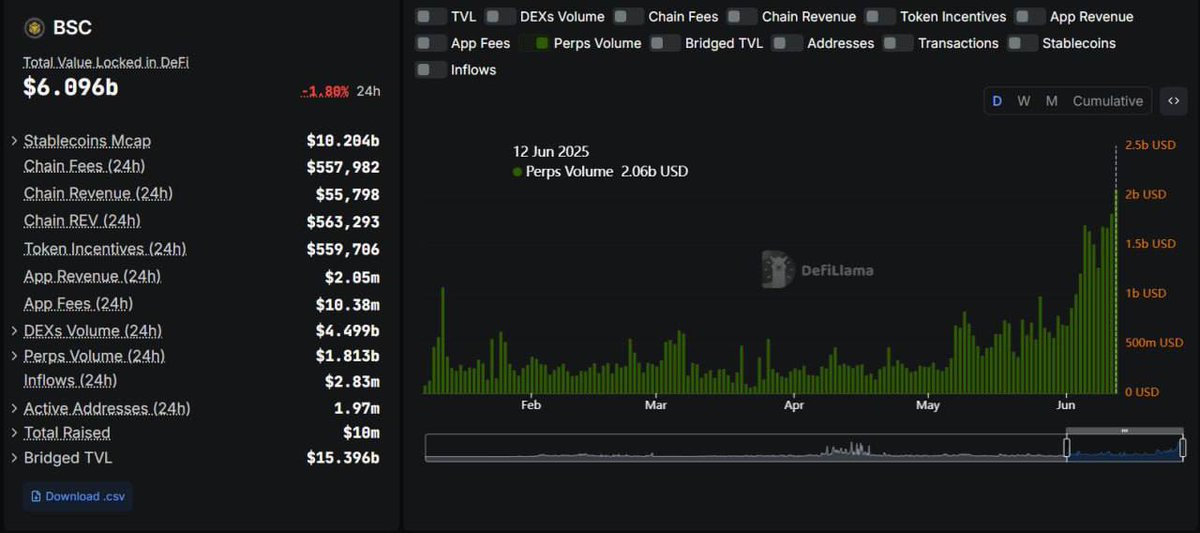The width and height of the screenshot is (1200, 533).
Task: Select the D daily interval tab
Action: tap(997, 101)
